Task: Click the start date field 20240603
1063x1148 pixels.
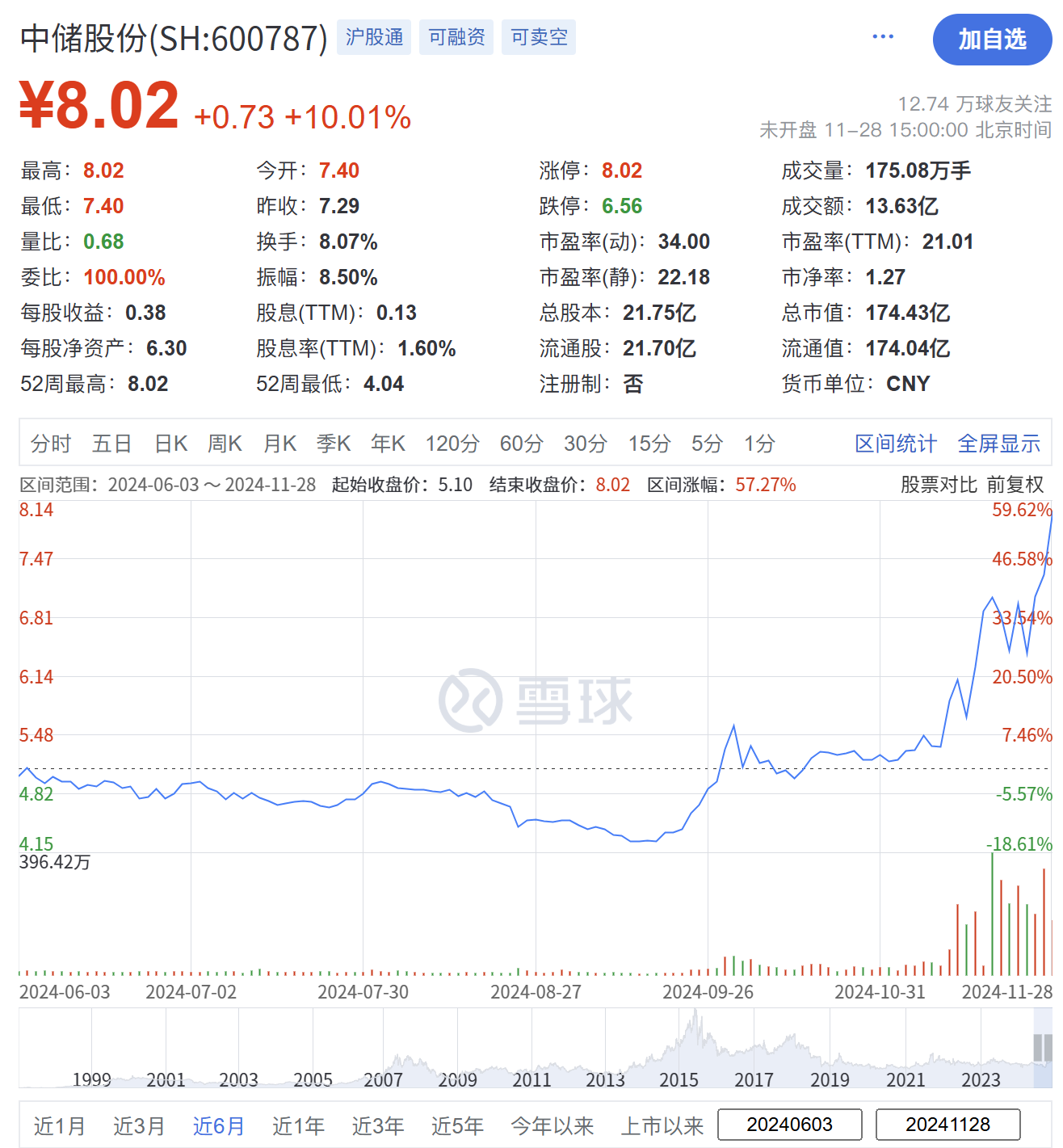Action: (x=790, y=1125)
